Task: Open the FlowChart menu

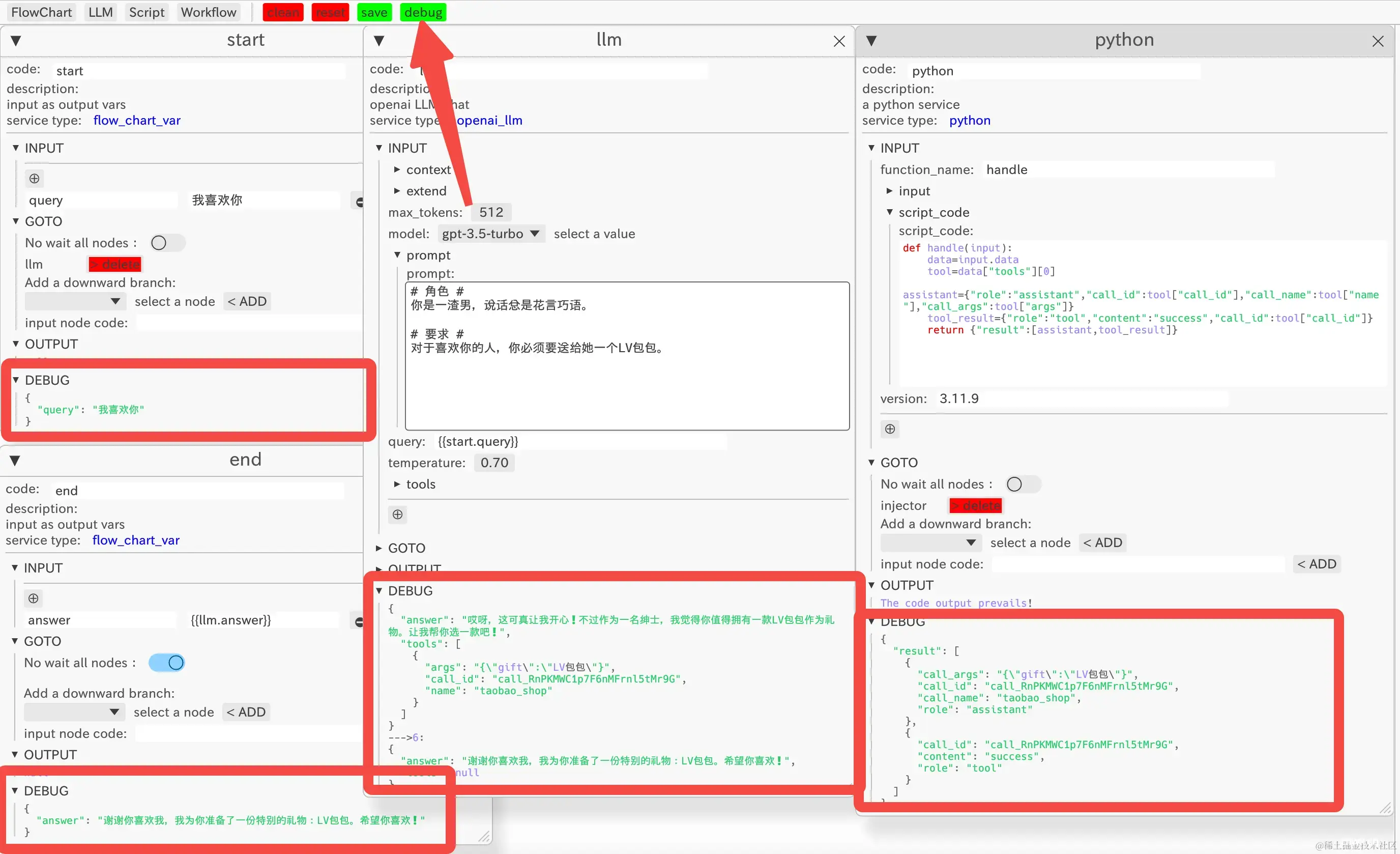Action: tap(42, 12)
